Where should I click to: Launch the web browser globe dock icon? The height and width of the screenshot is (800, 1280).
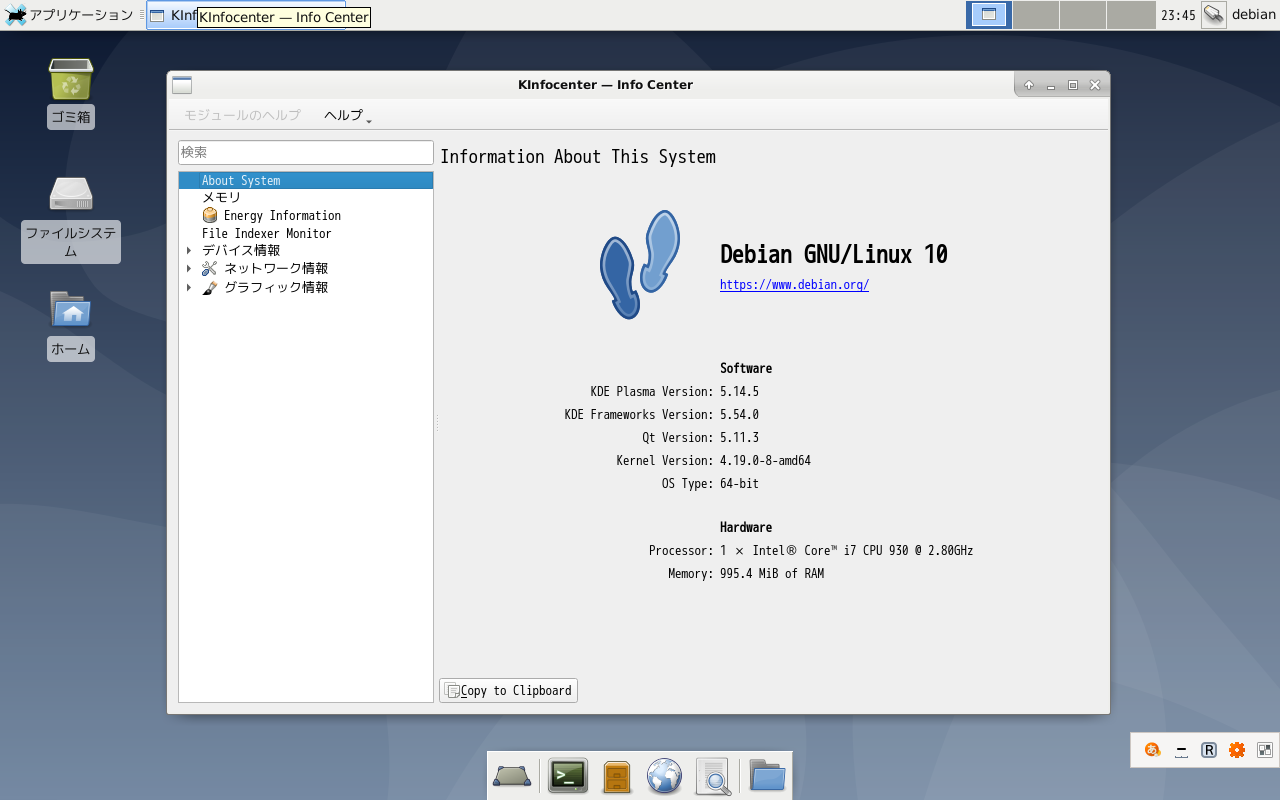(x=664, y=776)
